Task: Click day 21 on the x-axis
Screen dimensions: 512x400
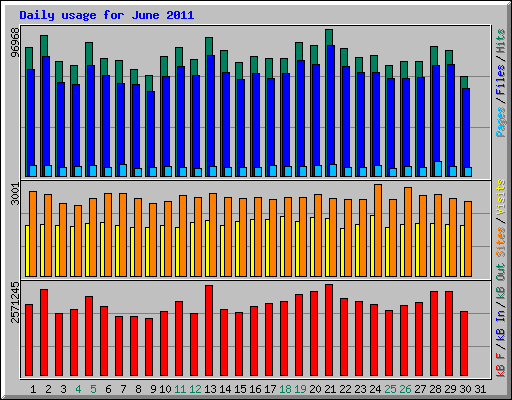Action: 330,389
